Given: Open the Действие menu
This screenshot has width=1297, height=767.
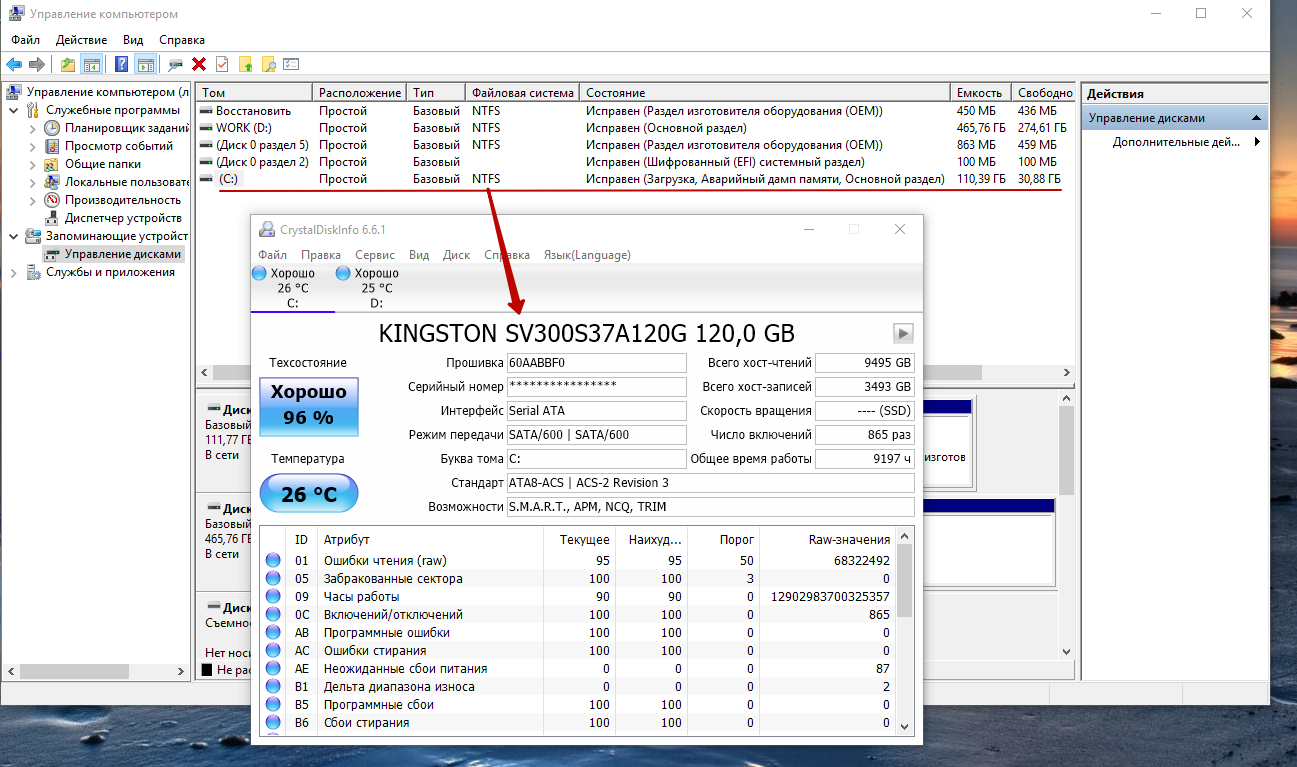Looking at the screenshot, I should pyautogui.click(x=82, y=40).
